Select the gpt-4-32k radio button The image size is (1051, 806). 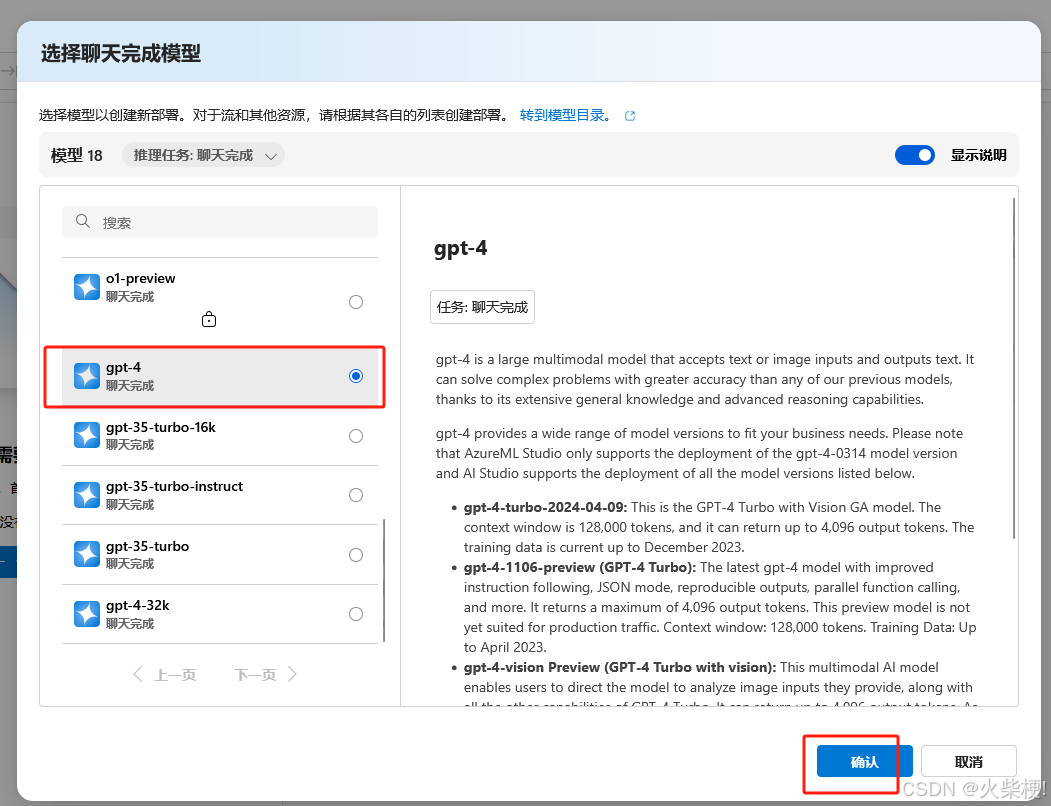point(356,614)
